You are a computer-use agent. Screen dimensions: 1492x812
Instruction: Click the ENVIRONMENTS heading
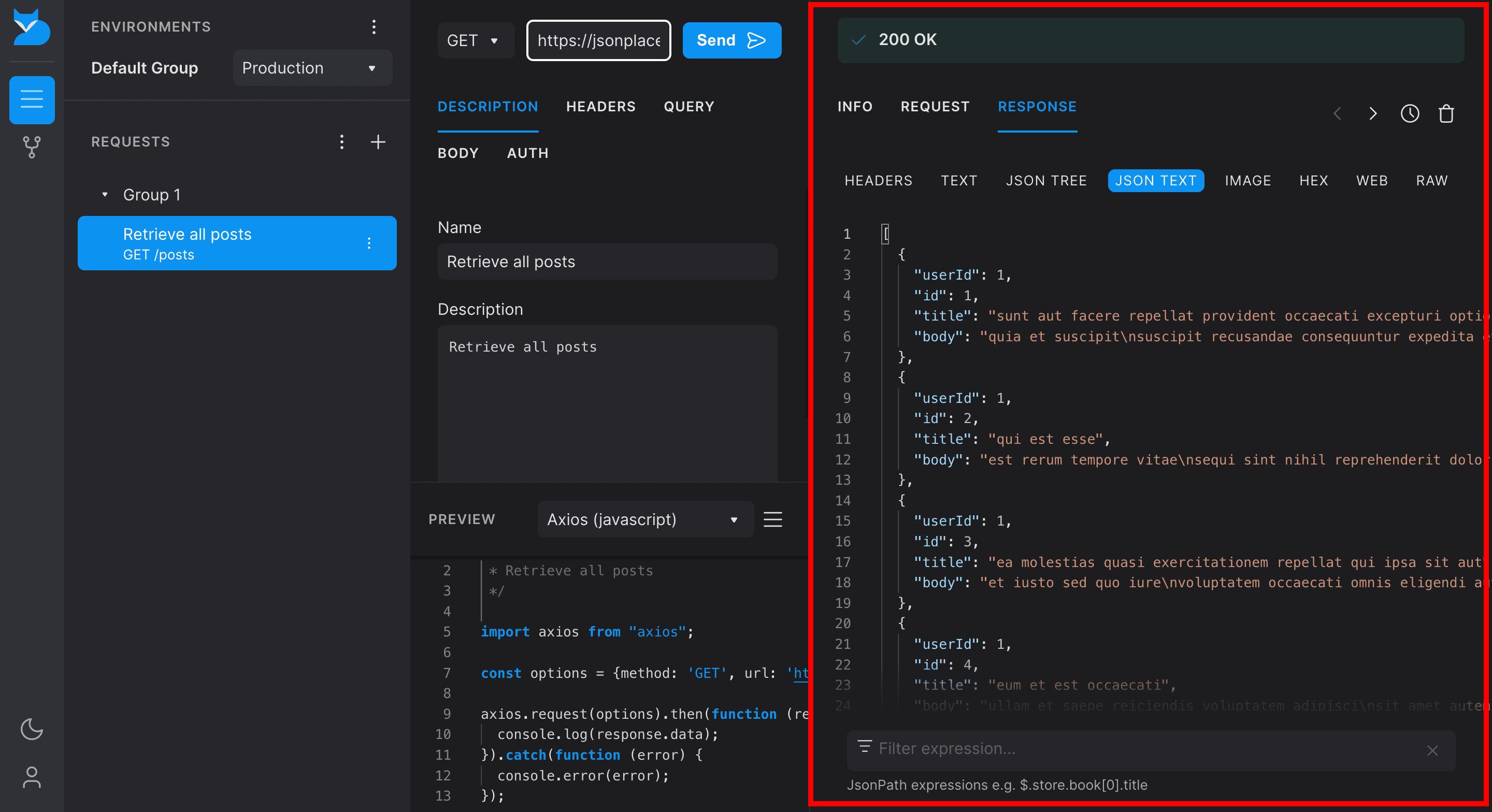point(151,26)
